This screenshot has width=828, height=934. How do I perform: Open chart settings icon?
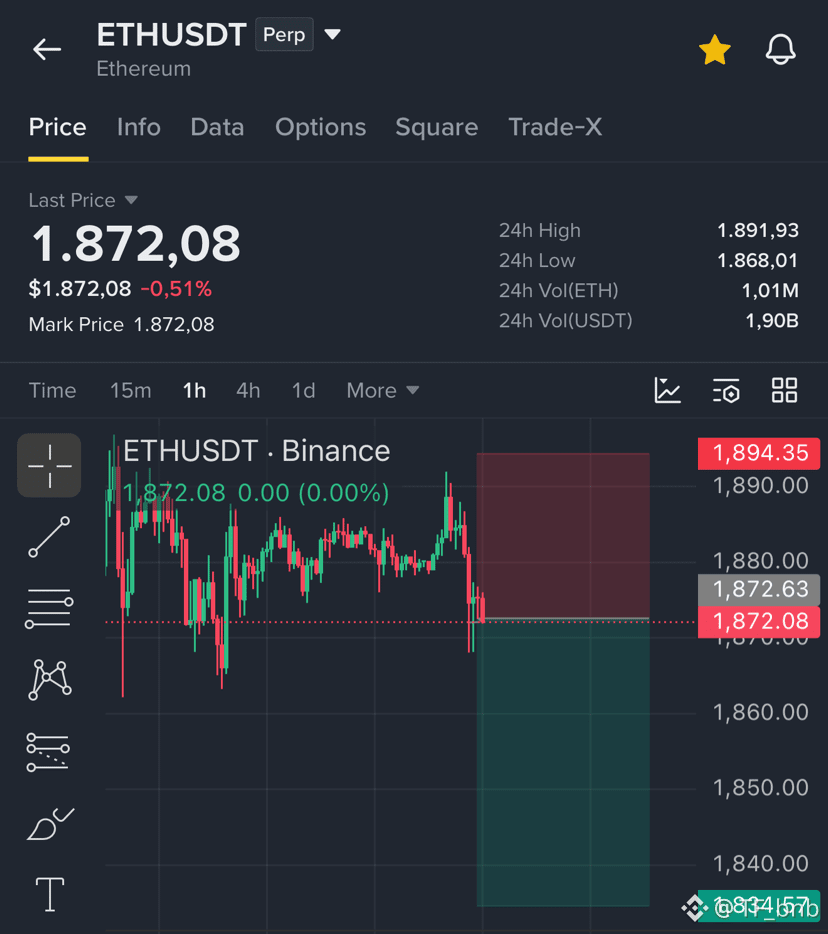click(x=726, y=391)
